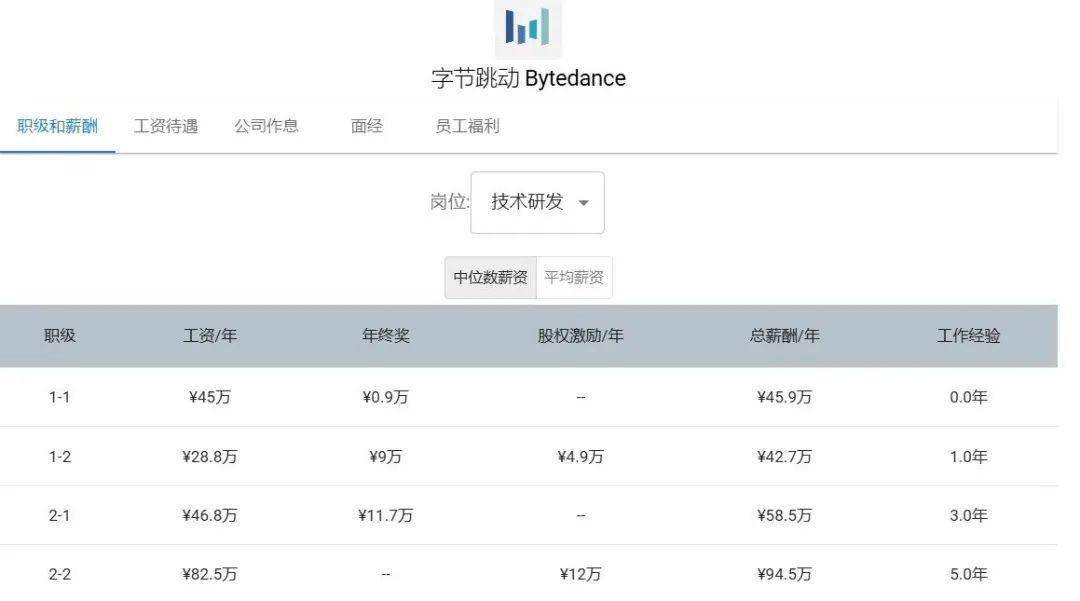Click the Bytedance bar chart logo

pos(528,27)
